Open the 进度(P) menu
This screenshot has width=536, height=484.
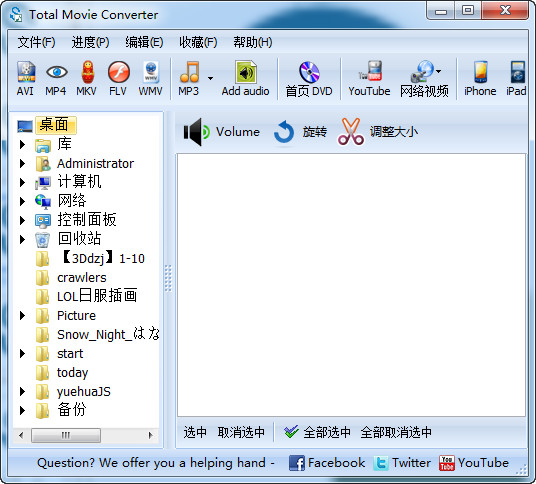click(x=90, y=42)
